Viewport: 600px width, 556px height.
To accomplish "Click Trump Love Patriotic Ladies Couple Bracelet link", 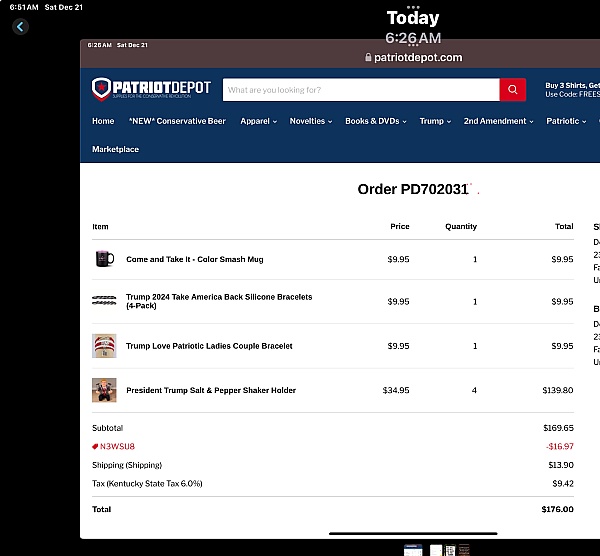I will coord(209,346).
